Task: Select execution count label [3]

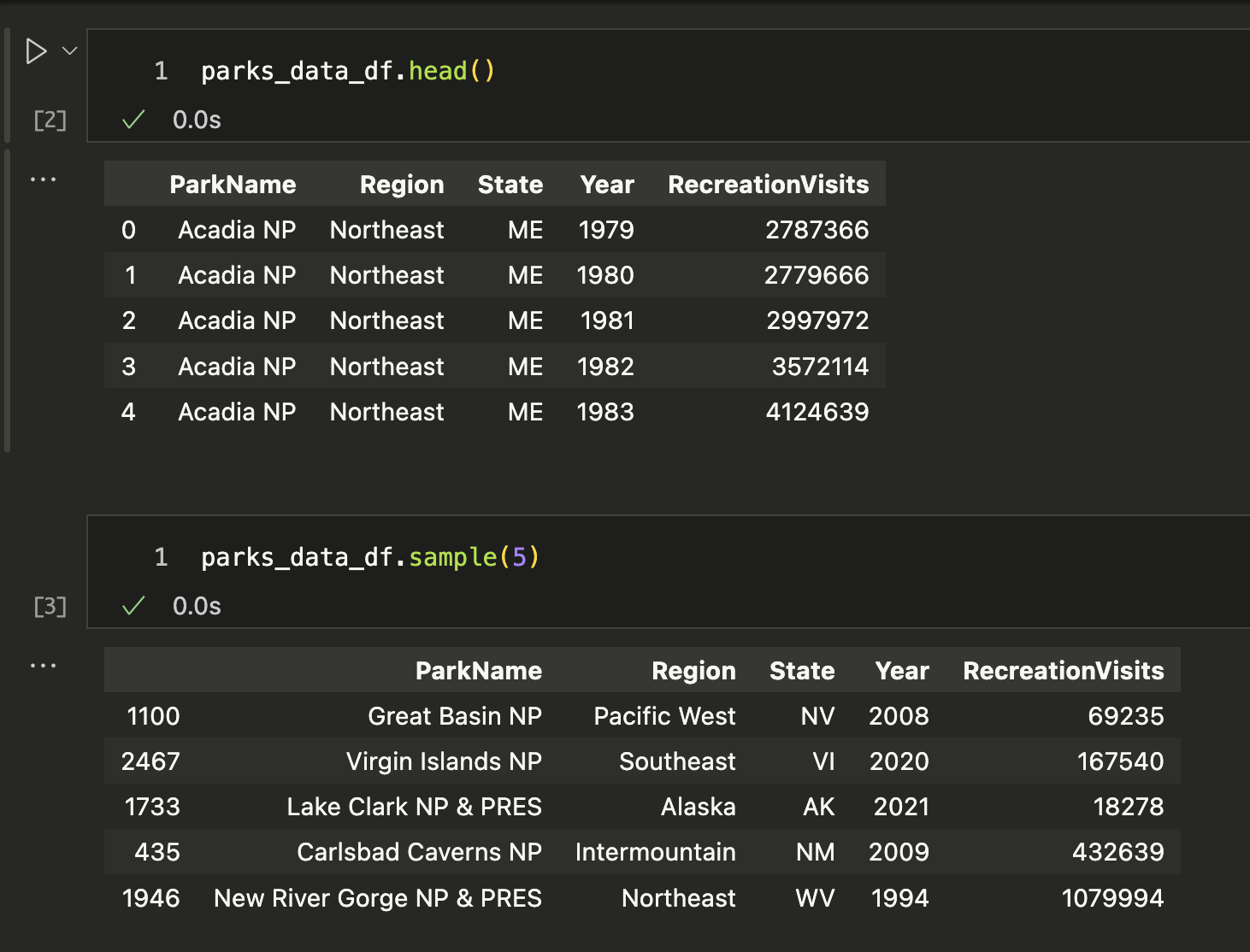Action: (x=50, y=607)
